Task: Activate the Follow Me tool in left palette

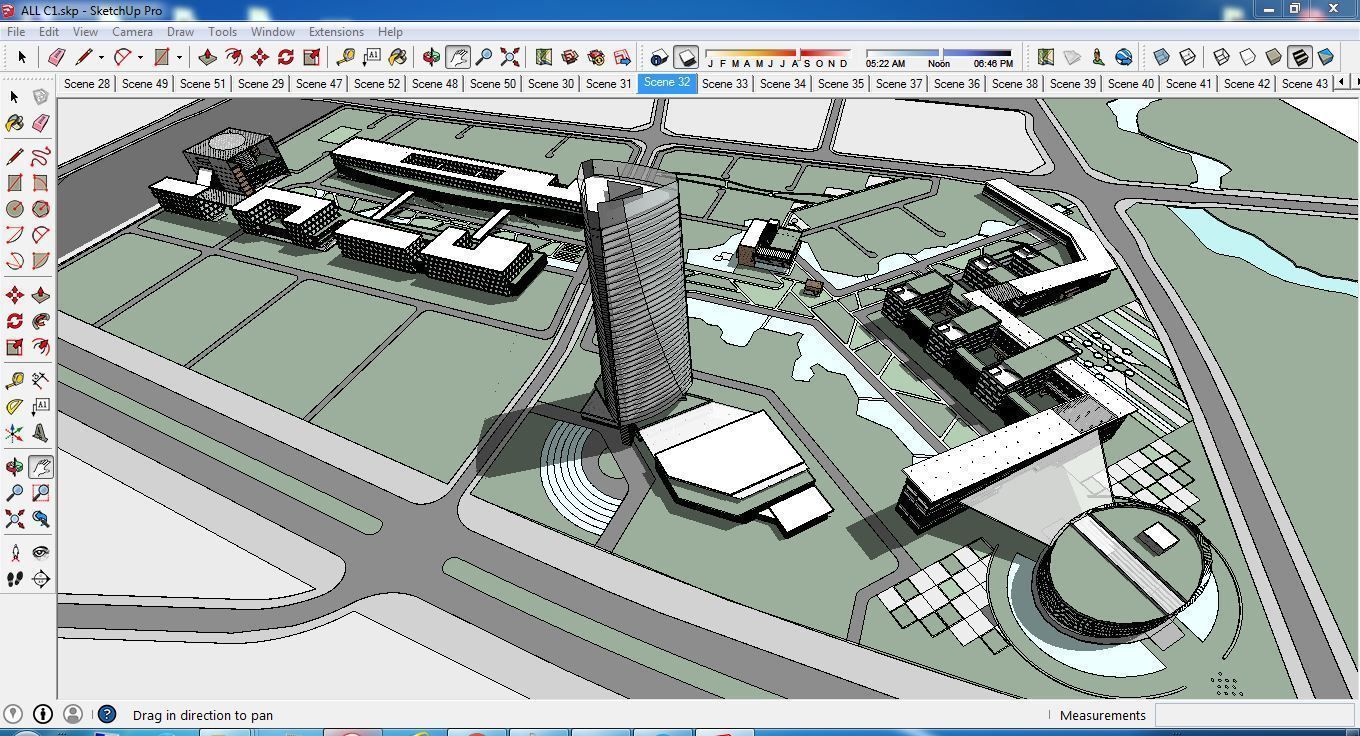Action: click(x=41, y=321)
